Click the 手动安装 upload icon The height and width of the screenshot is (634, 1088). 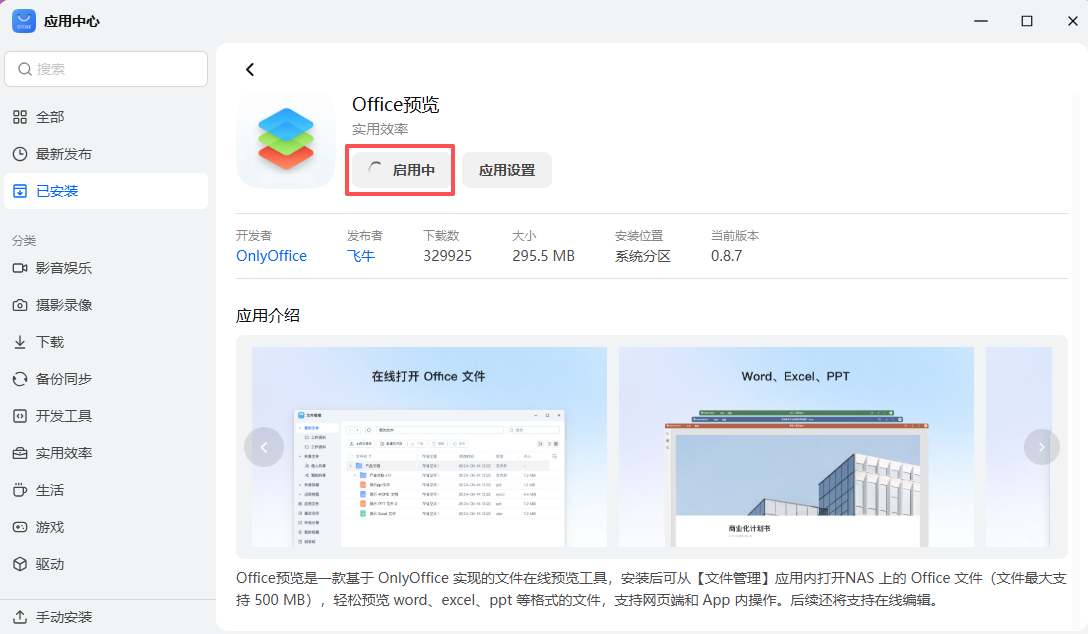point(20,617)
